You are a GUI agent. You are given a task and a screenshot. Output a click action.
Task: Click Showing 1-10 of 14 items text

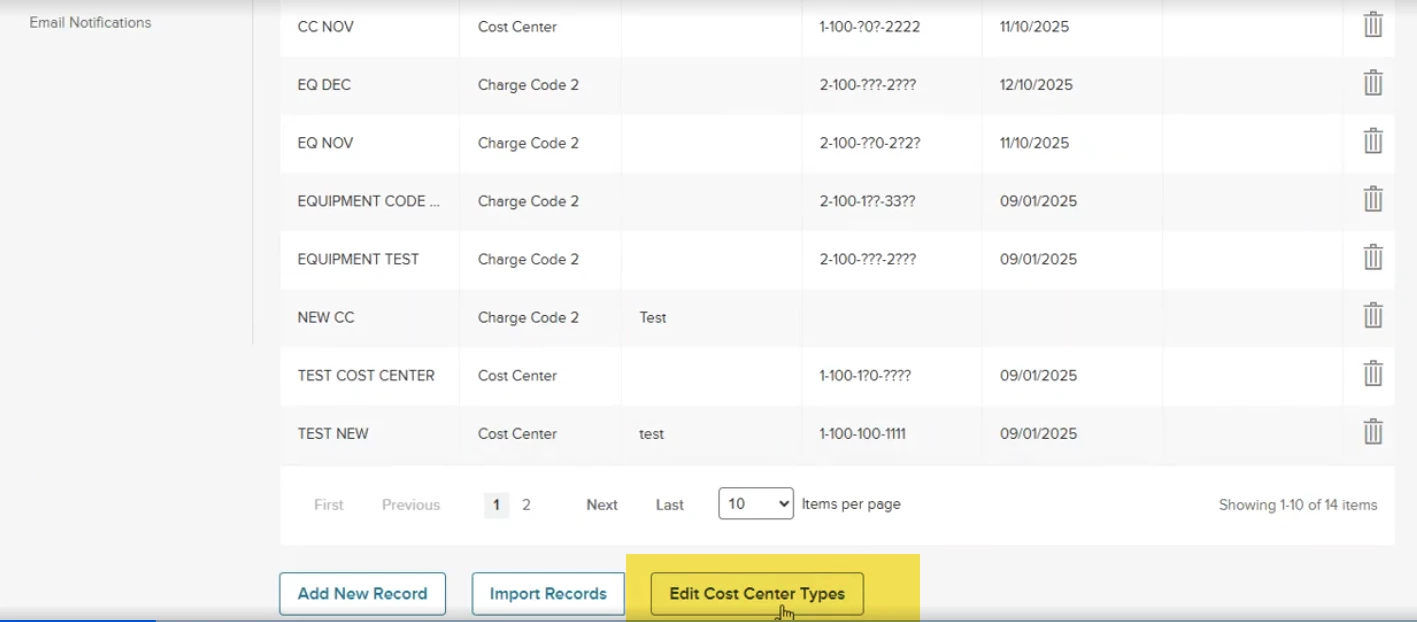[x=1298, y=505]
